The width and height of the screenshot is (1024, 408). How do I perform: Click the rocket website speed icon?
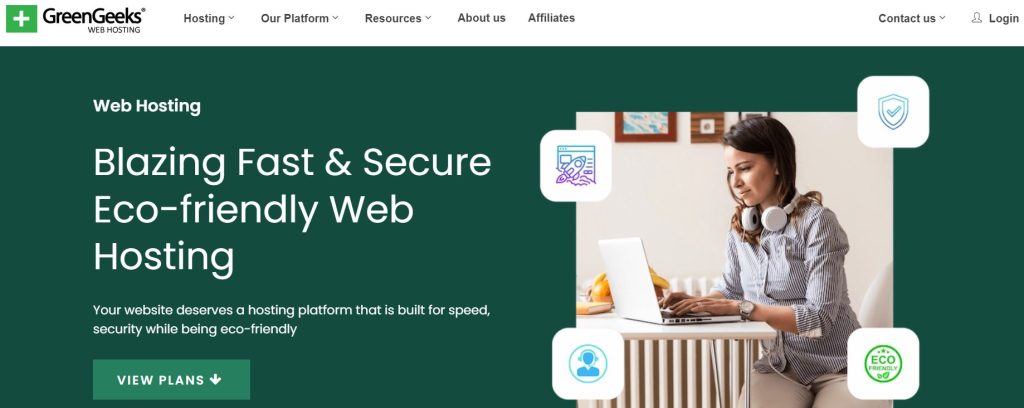(575, 166)
